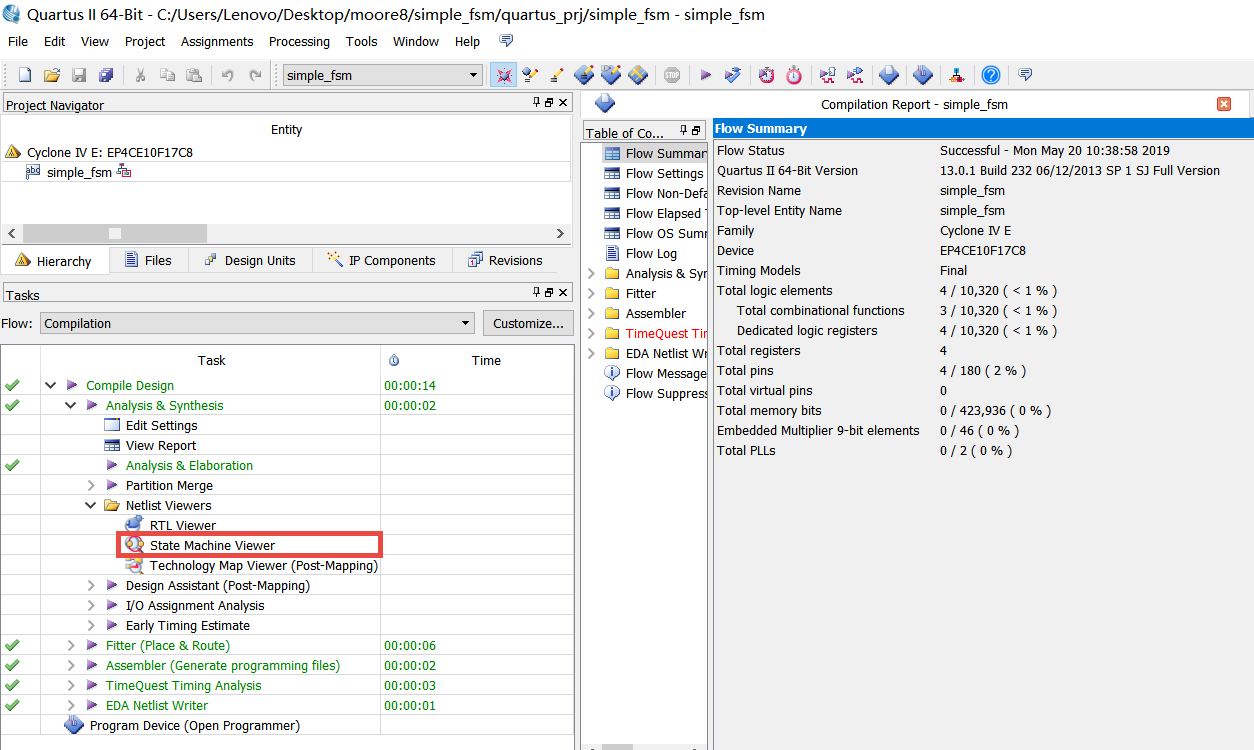Open the Flow dropdown showing Compilation
The image size is (1254, 750).
click(x=257, y=323)
